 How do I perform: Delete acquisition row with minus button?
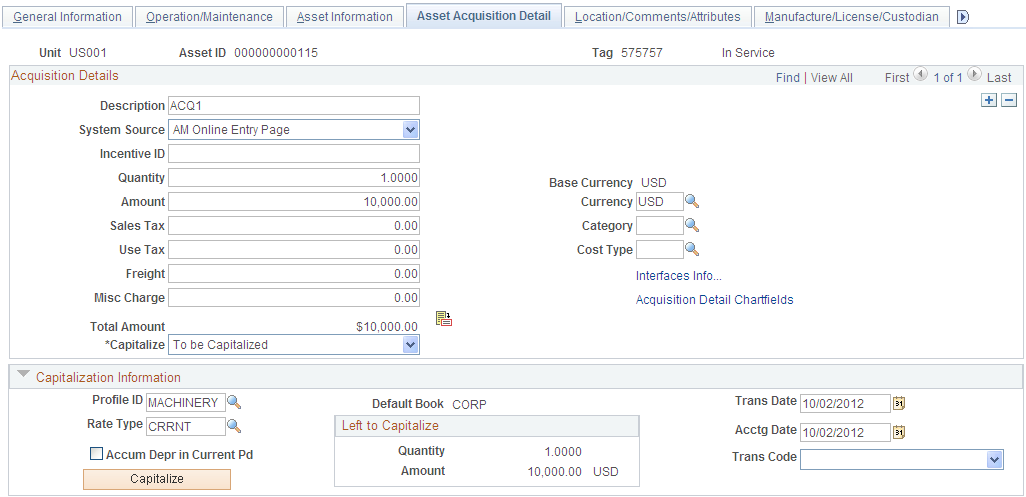point(1010,100)
